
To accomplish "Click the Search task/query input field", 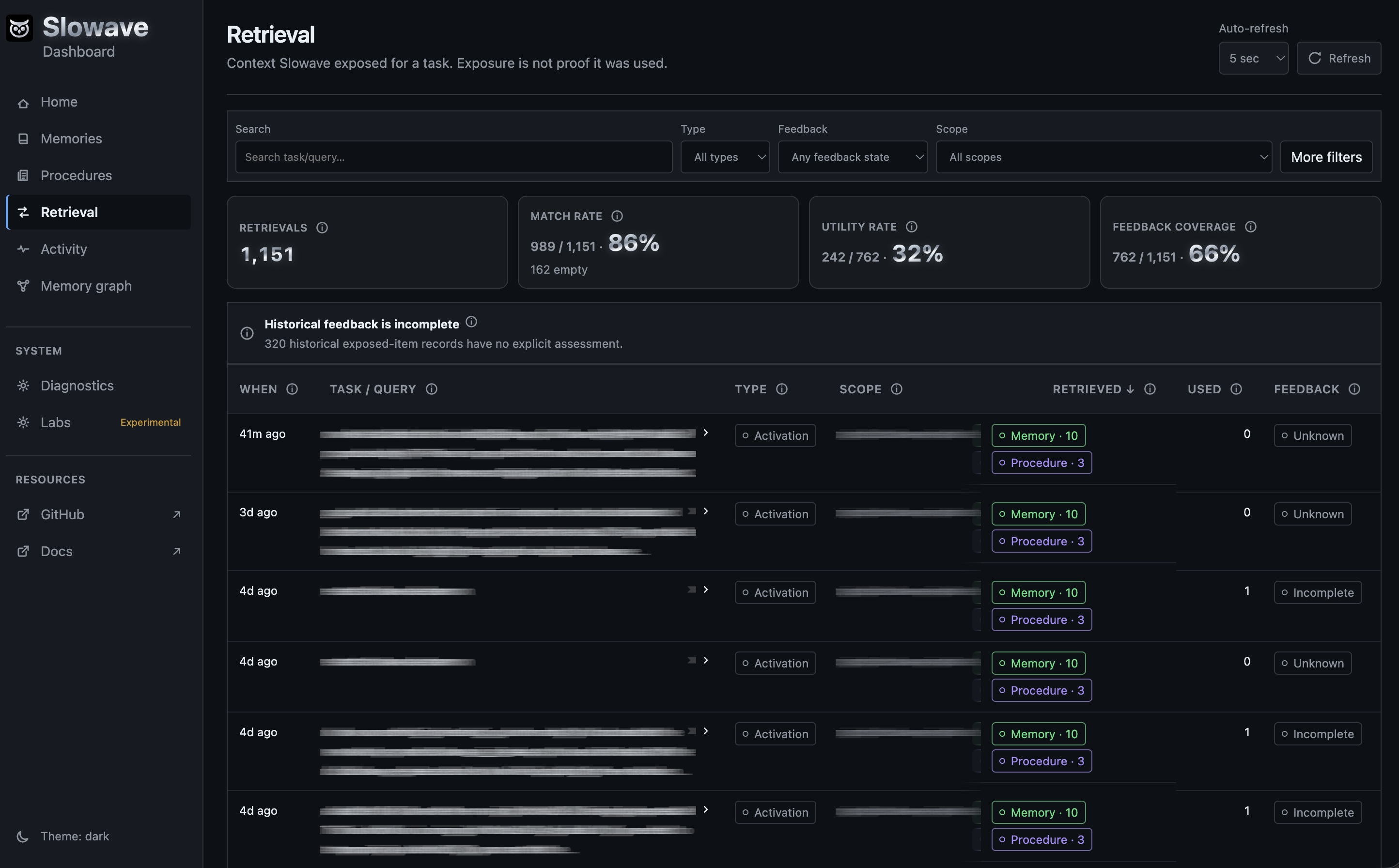I will coord(453,157).
